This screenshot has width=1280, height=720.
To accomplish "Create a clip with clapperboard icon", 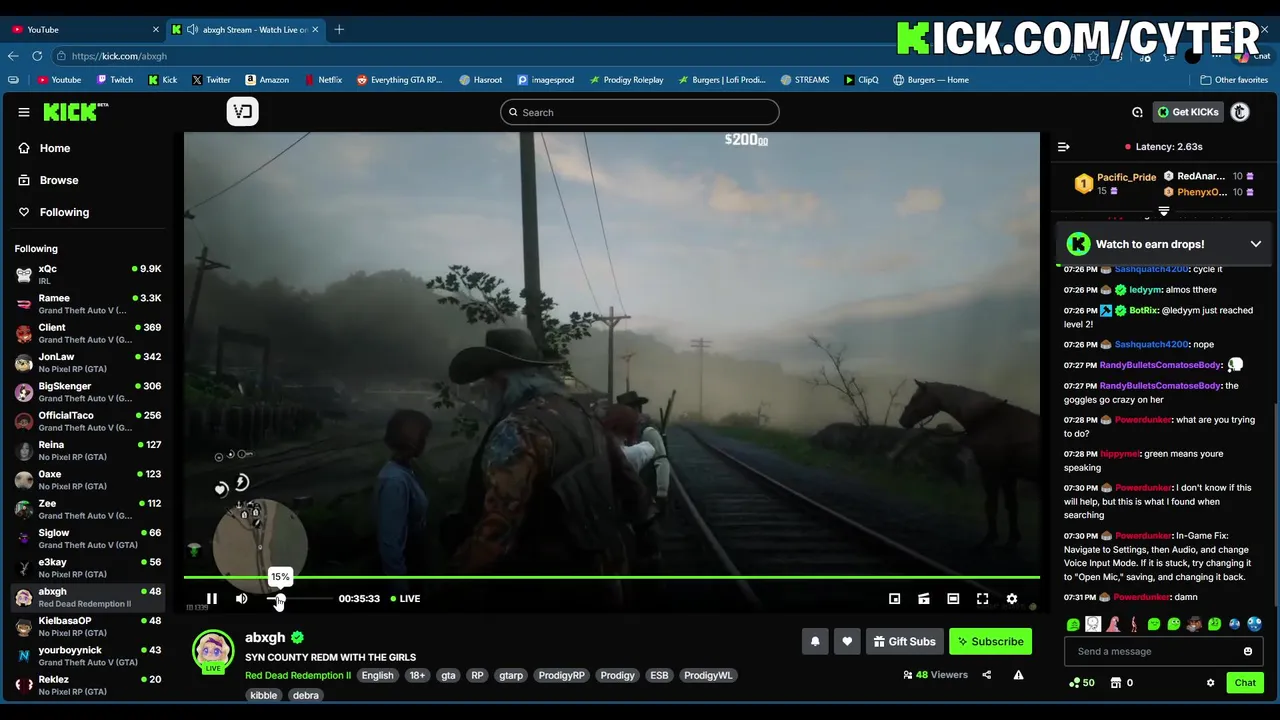I will [x=924, y=598].
